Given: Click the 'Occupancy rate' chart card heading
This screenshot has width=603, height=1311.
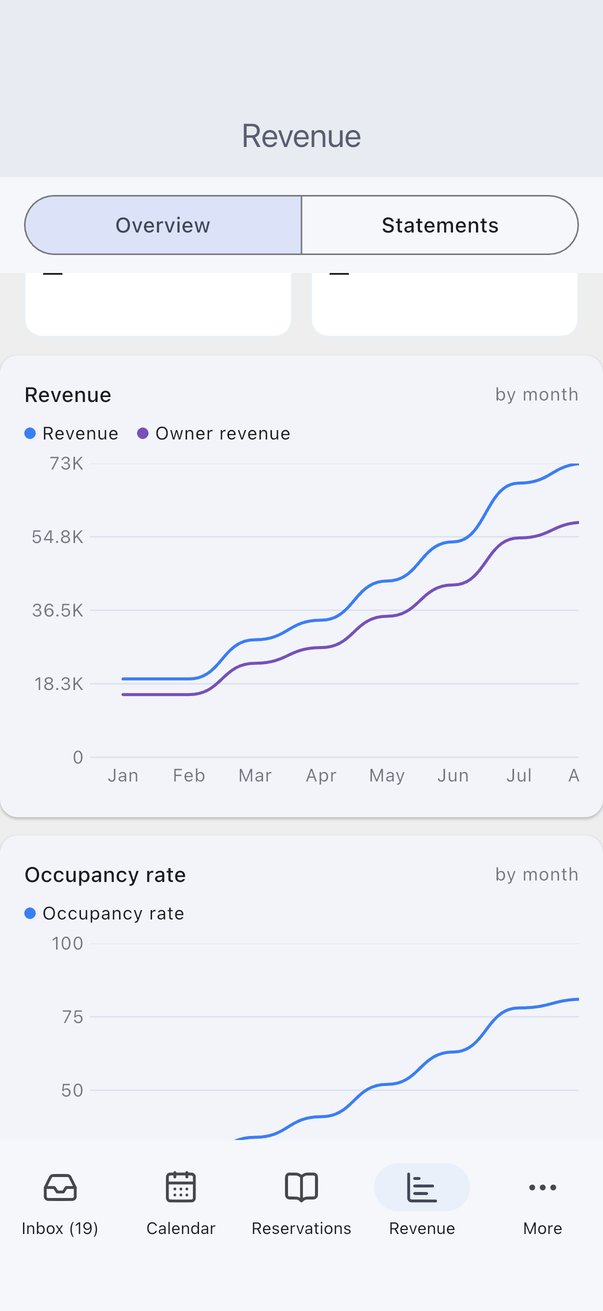Looking at the screenshot, I should 105,875.
